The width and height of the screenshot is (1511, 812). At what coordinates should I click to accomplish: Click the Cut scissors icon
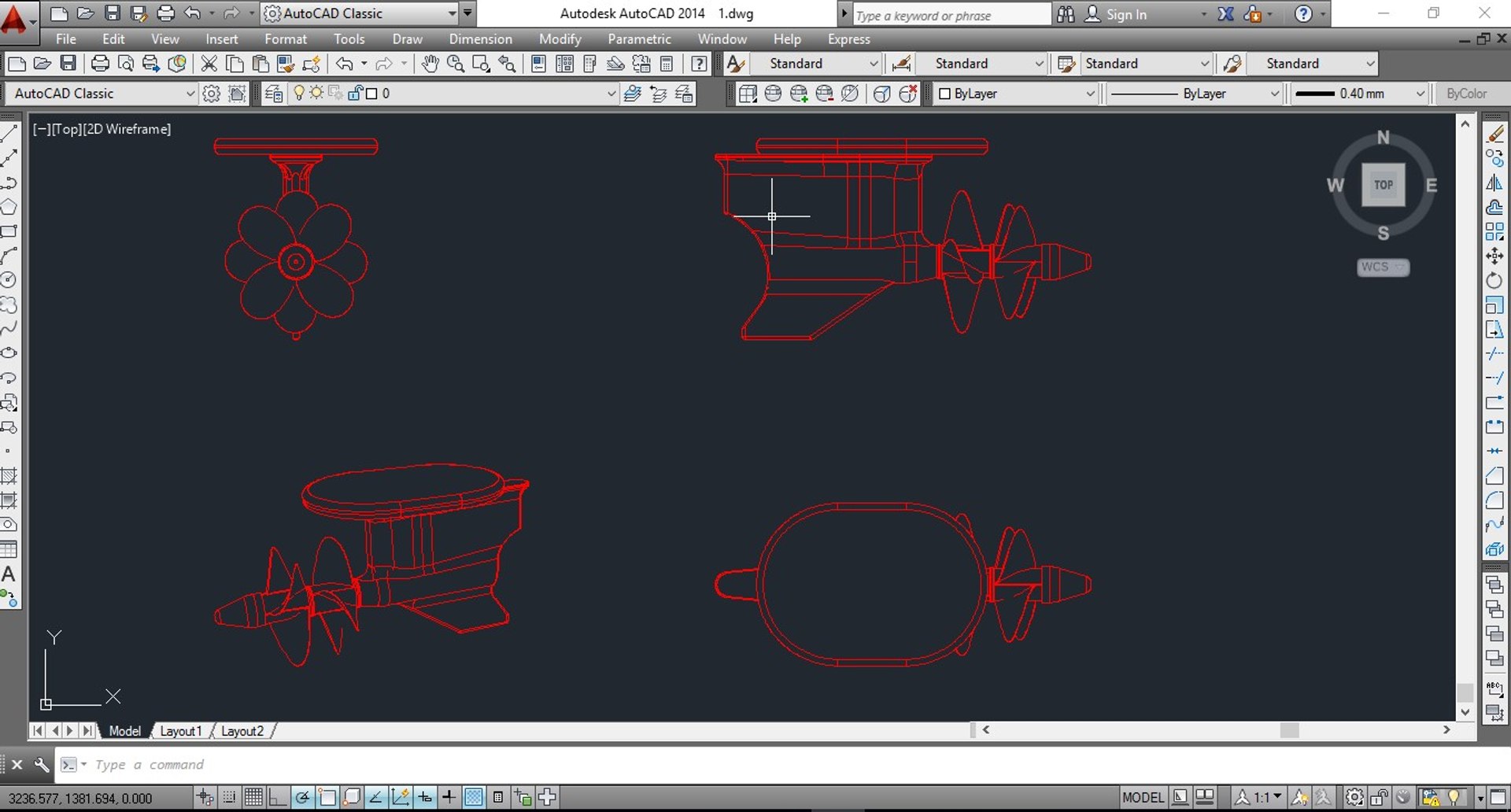pos(209,64)
